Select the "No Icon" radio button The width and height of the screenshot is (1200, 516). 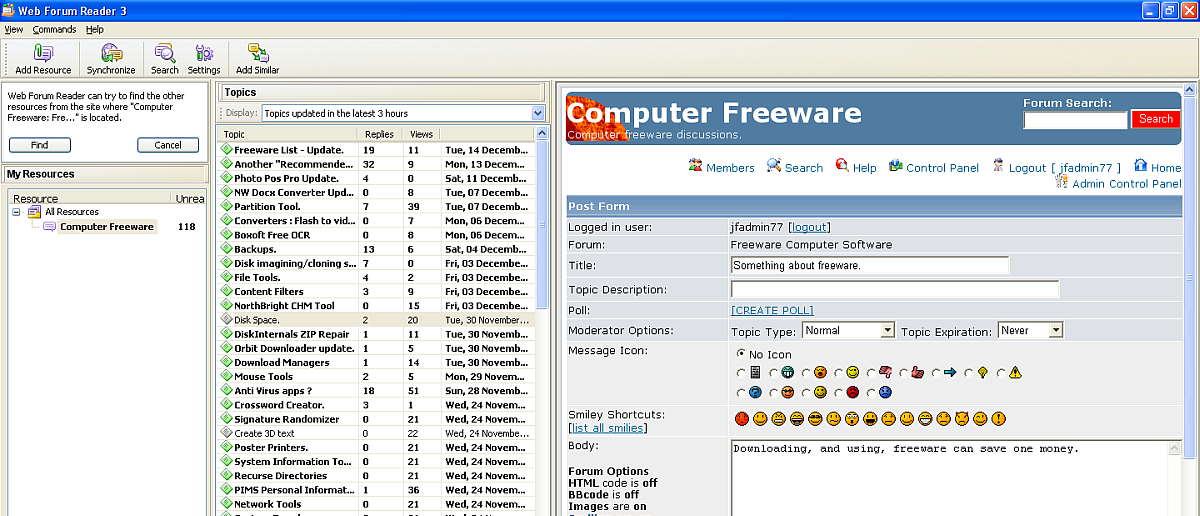[741, 354]
